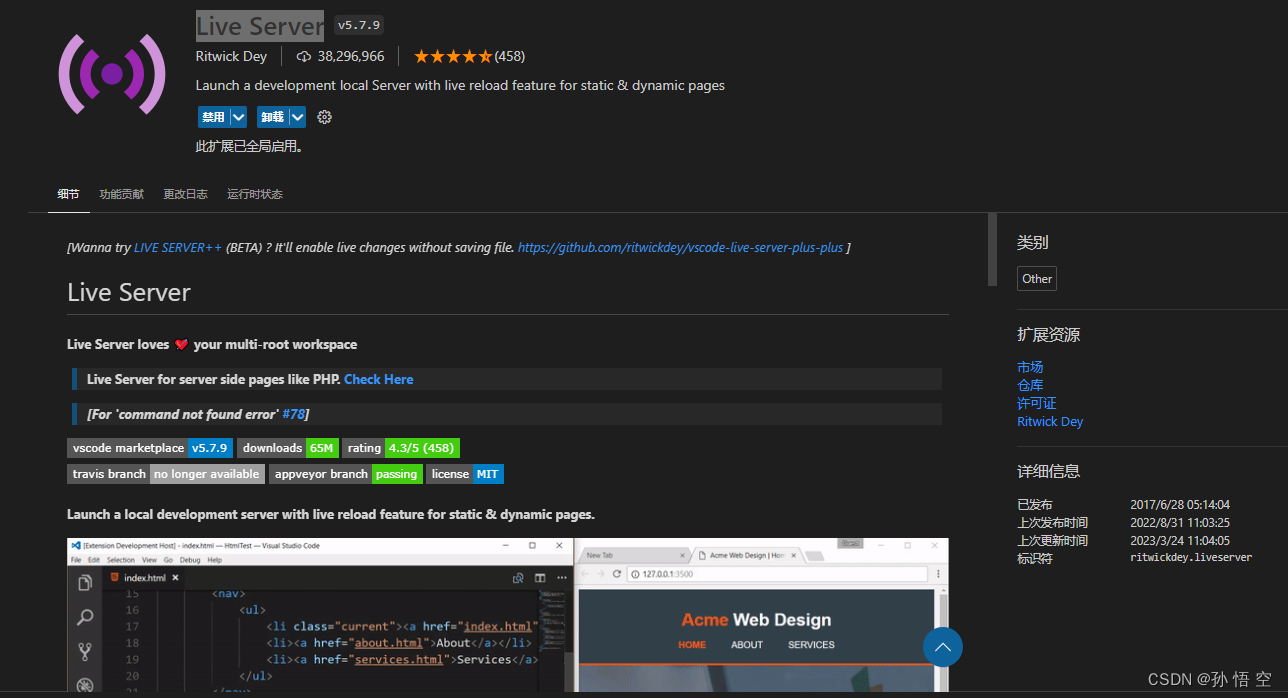Open the 运行时状态 runtime status tab
Image resolution: width=1288 pixels, height=698 pixels.
[254, 194]
